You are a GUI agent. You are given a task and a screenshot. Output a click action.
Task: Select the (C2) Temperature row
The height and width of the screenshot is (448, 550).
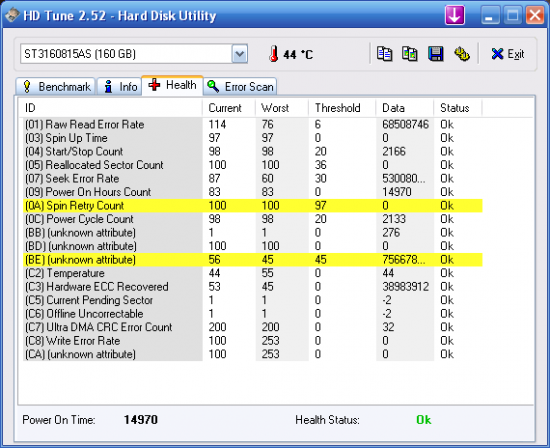pos(253,273)
